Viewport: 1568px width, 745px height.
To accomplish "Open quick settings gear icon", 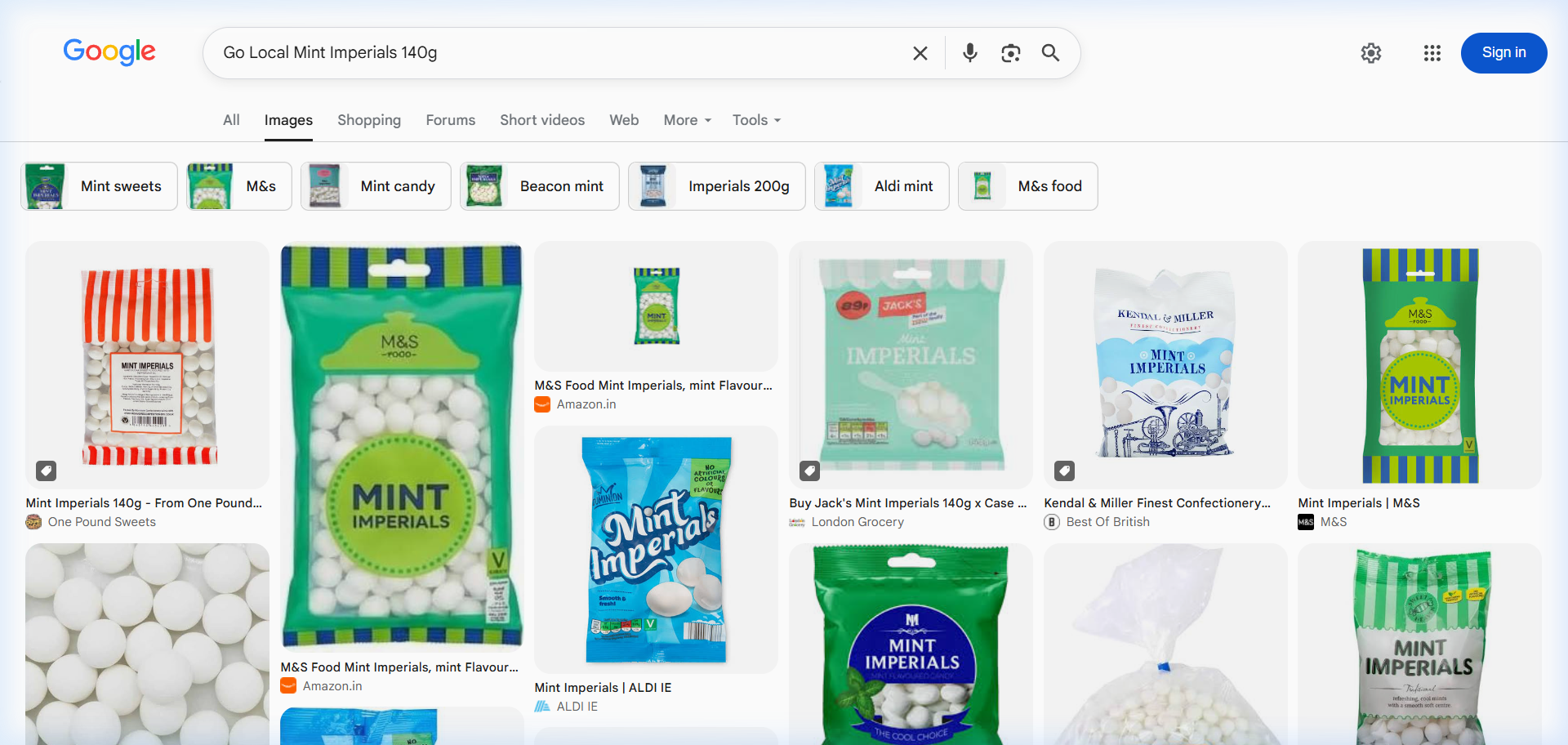I will [1371, 53].
